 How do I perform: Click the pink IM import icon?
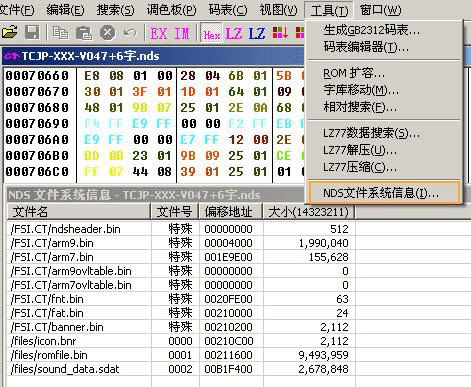[182, 33]
